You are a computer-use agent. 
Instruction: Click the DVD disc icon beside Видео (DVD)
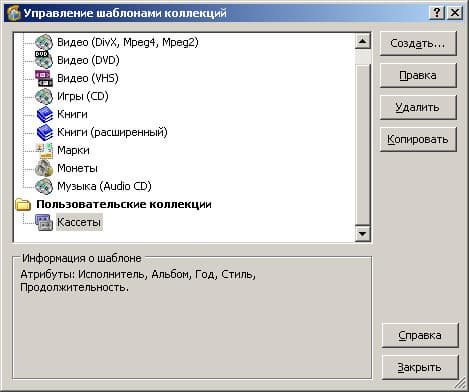[44, 60]
